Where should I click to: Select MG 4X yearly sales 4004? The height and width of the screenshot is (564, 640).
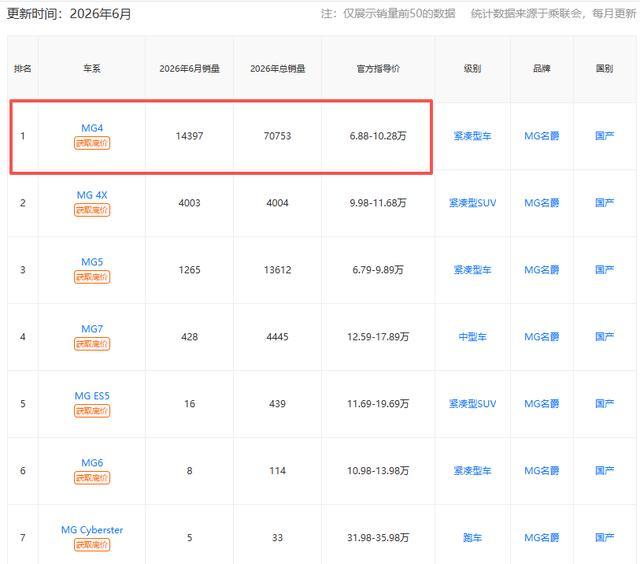pyautogui.click(x=278, y=203)
